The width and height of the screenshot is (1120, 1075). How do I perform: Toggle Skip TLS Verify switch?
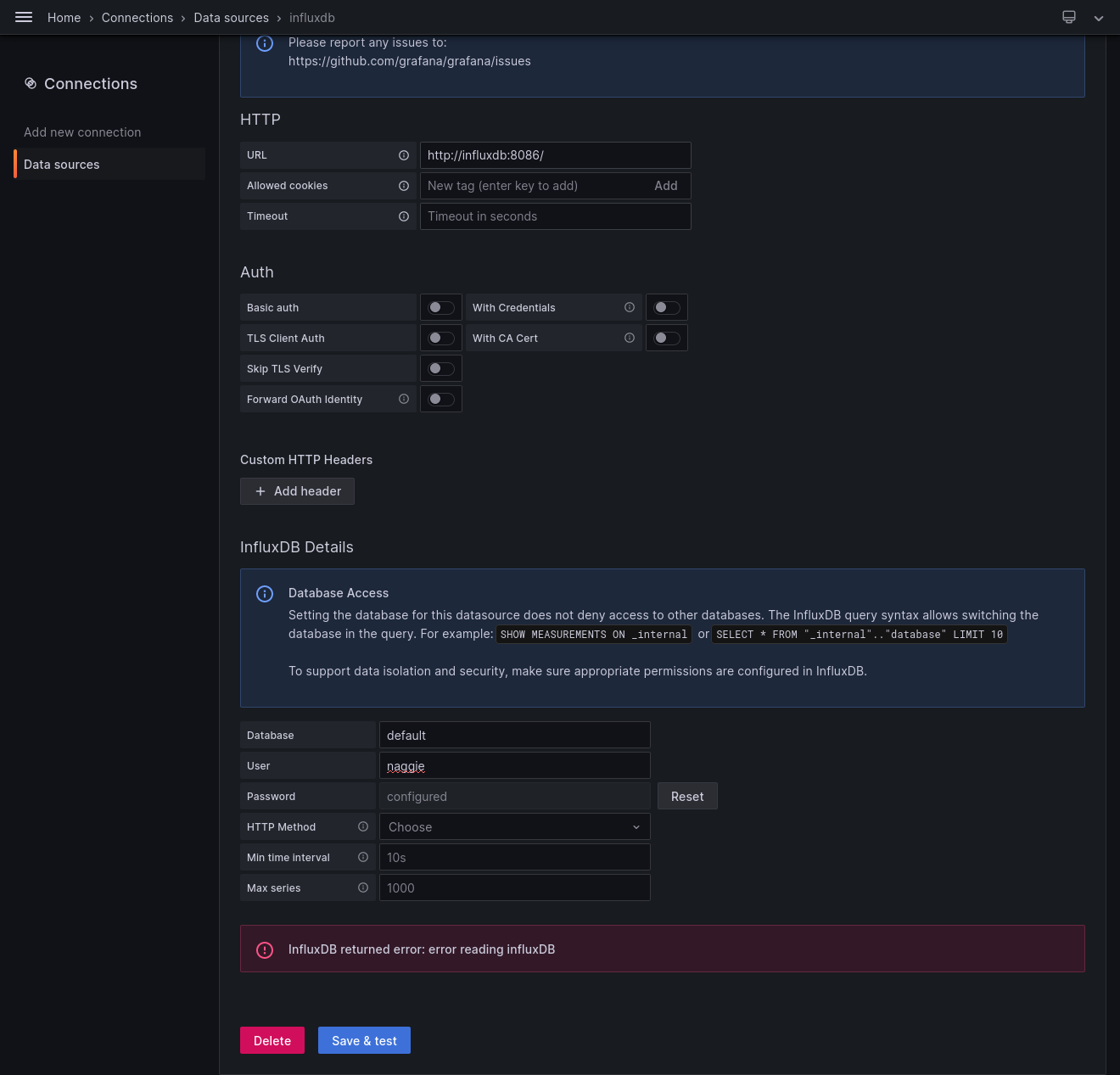tap(441, 369)
